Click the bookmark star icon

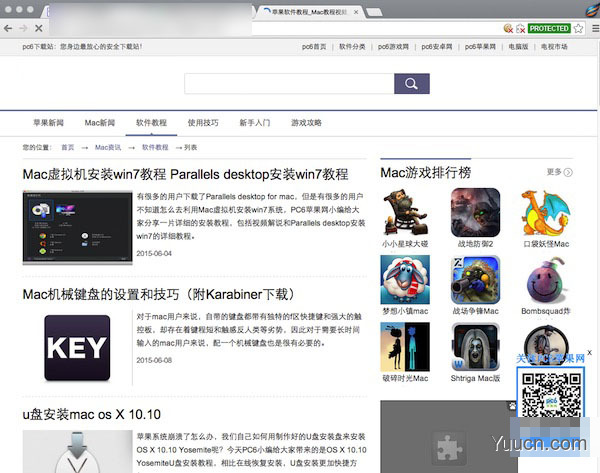coord(579,28)
